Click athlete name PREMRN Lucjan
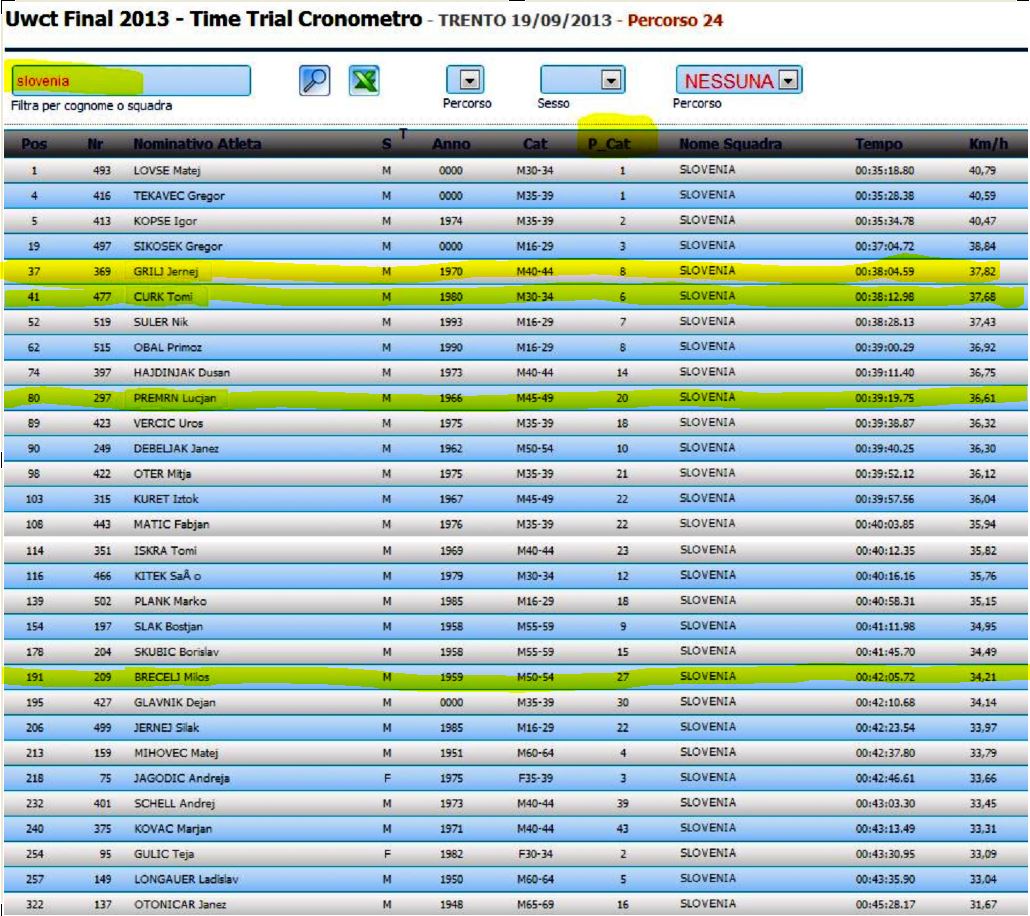This screenshot has height=916, width=1030. pos(175,398)
